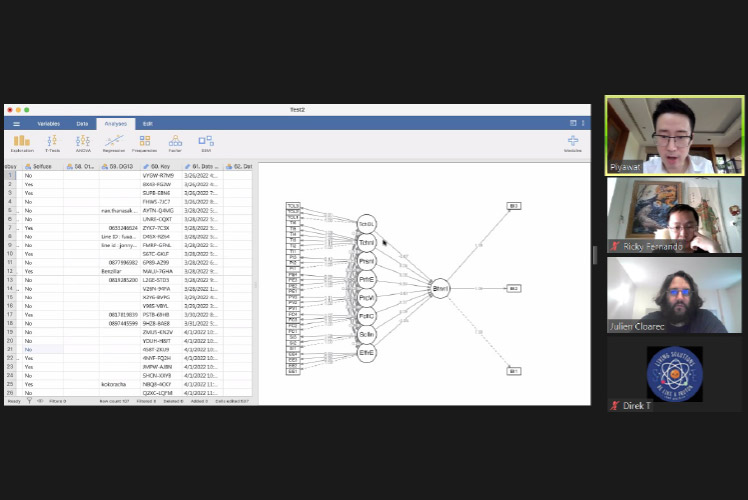This screenshot has height=500, width=748.
Task: Click the Bhvrl central latent node
Action: click(440, 288)
